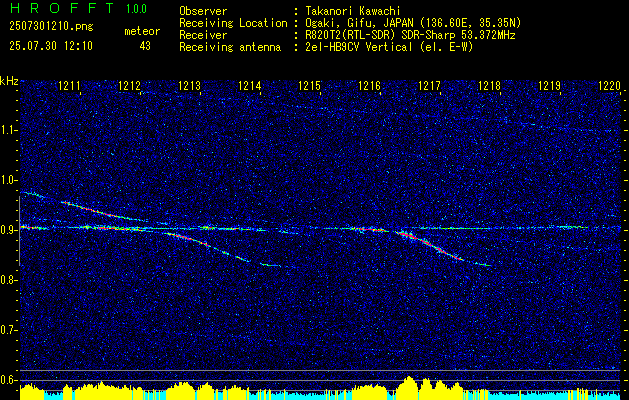Click the name Takanori Kawachi
The width and height of the screenshot is (629, 400).
[352, 11]
